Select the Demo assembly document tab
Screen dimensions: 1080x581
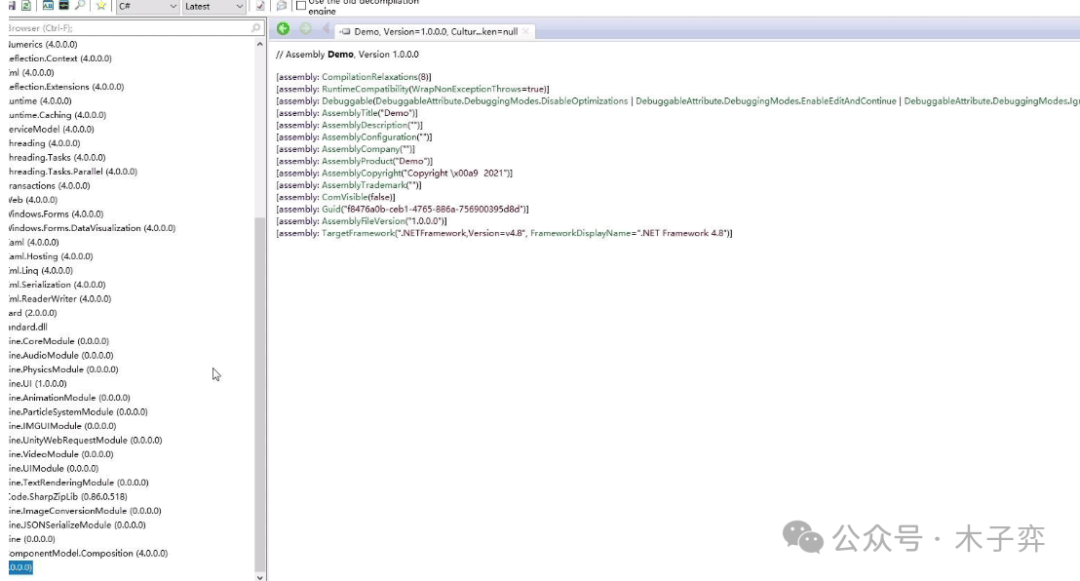pos(429,32)
